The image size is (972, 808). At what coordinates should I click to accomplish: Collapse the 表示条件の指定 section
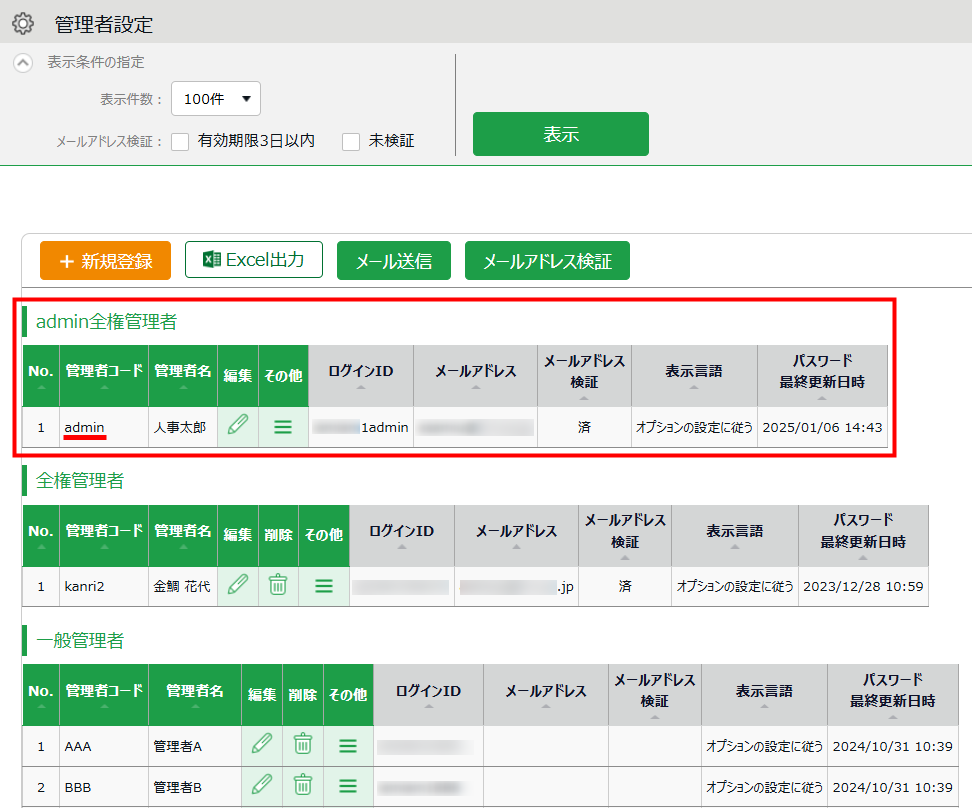(22, 62)
